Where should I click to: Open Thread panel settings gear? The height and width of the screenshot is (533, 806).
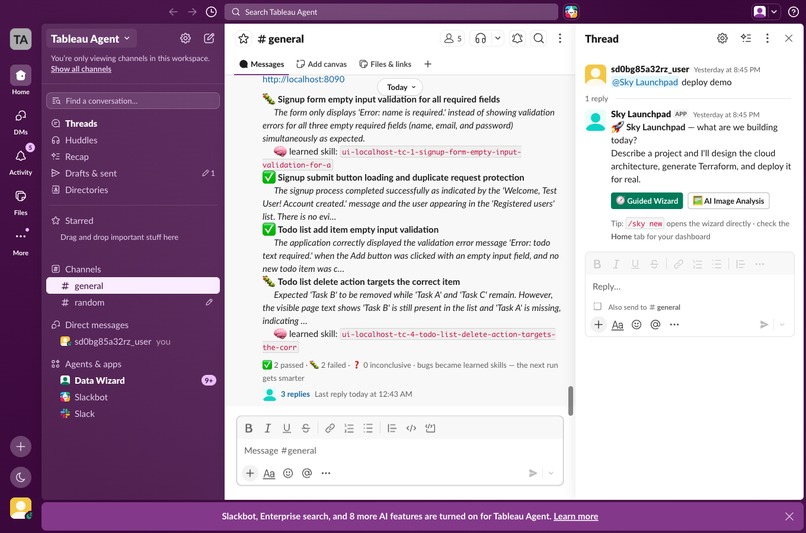[x=722, y=39]
